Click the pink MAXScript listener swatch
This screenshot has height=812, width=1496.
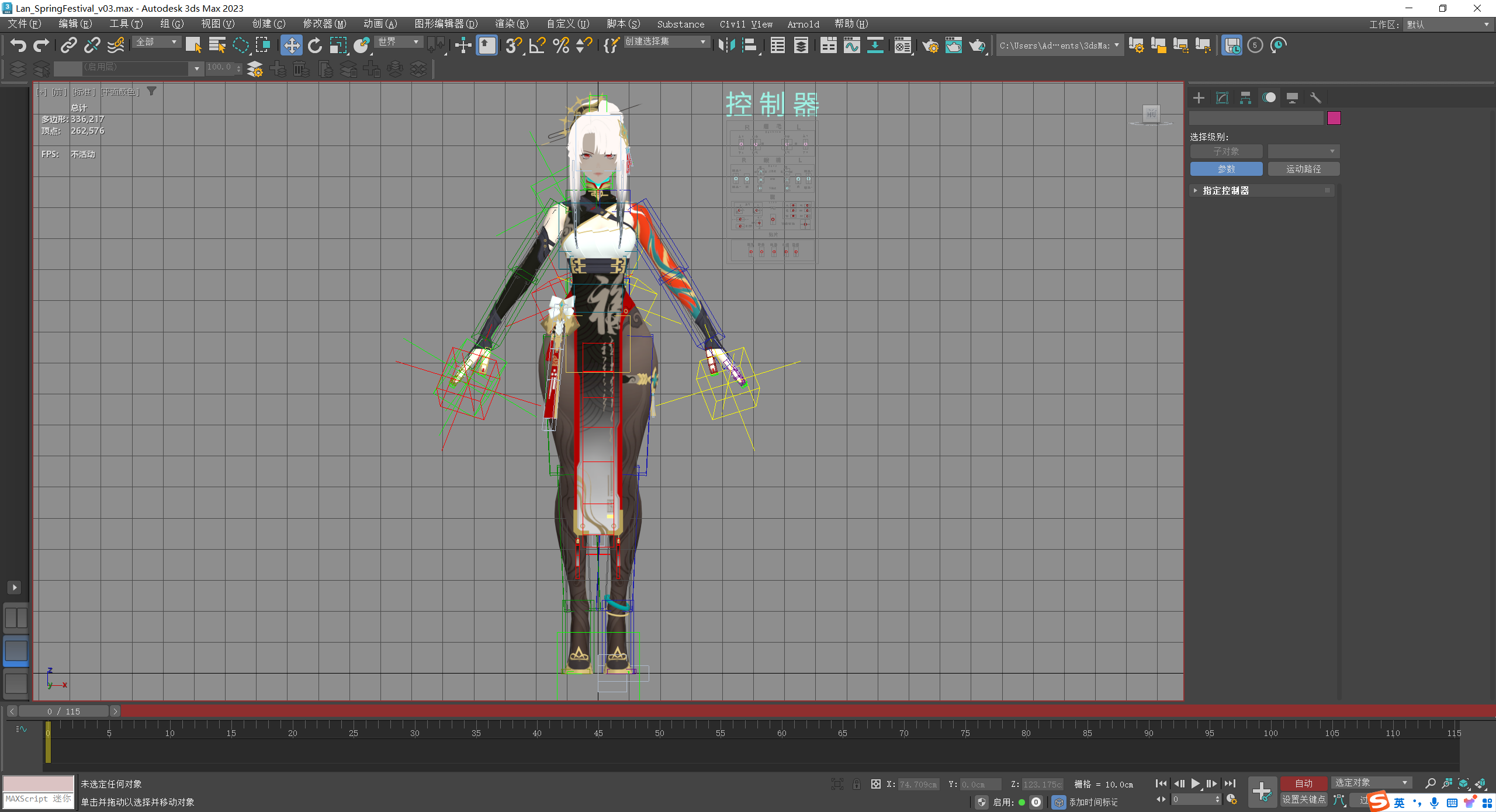[x=38, y=783]
